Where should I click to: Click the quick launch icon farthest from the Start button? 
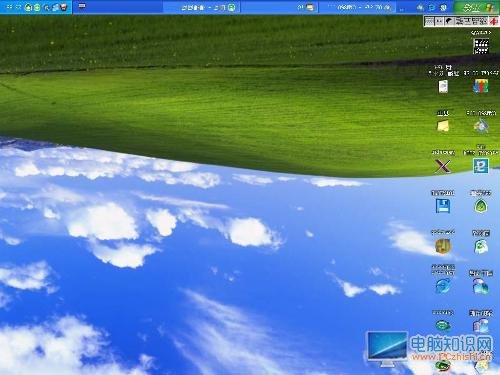point(420,7)
